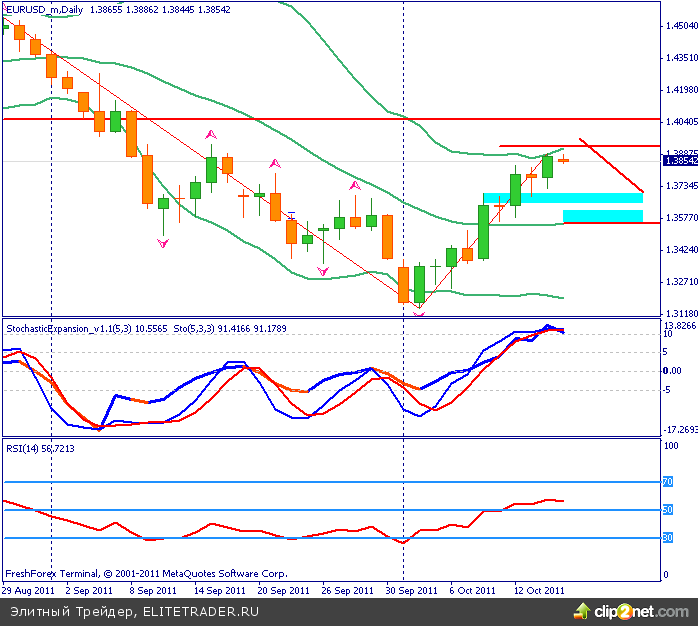The height and width of the screenshot is (626, 698).
Task: Open the ELITETRADER.RU link text
Action: (201, 610)
